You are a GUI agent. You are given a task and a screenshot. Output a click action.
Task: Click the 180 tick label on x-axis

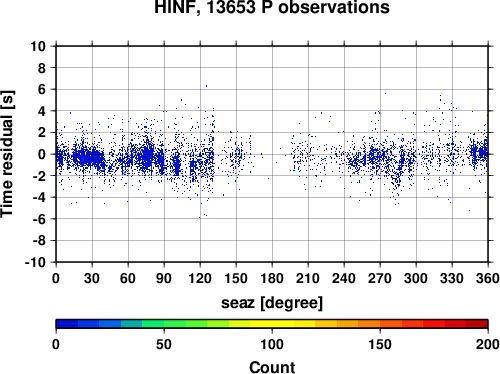(x=272, y=278)
